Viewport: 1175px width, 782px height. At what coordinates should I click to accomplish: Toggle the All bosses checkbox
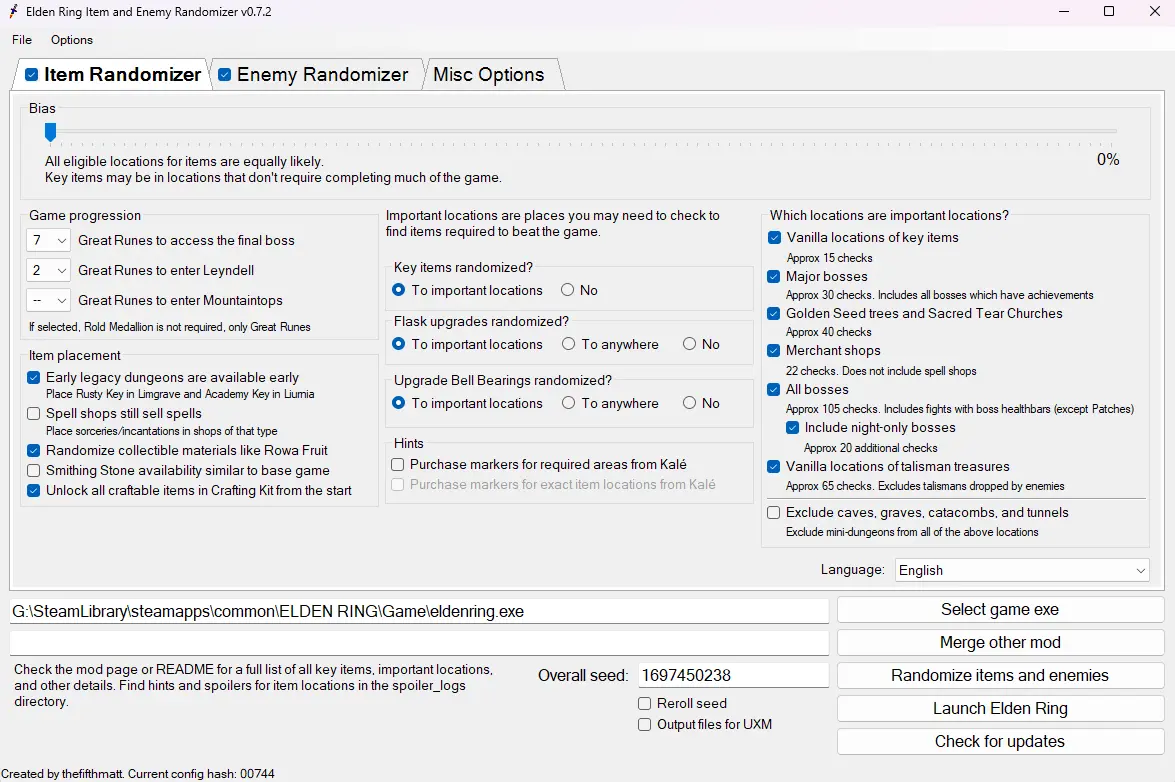[774, 390]
